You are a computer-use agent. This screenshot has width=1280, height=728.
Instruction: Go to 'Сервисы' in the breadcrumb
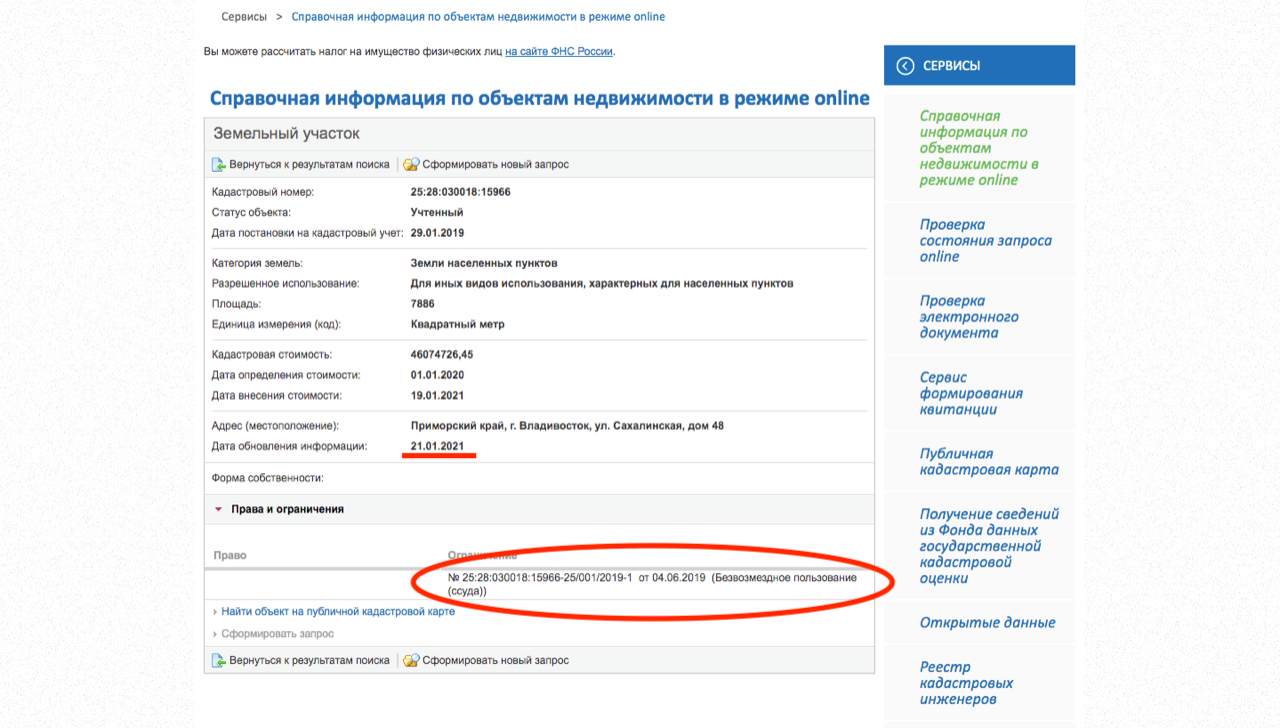(244, 17)
